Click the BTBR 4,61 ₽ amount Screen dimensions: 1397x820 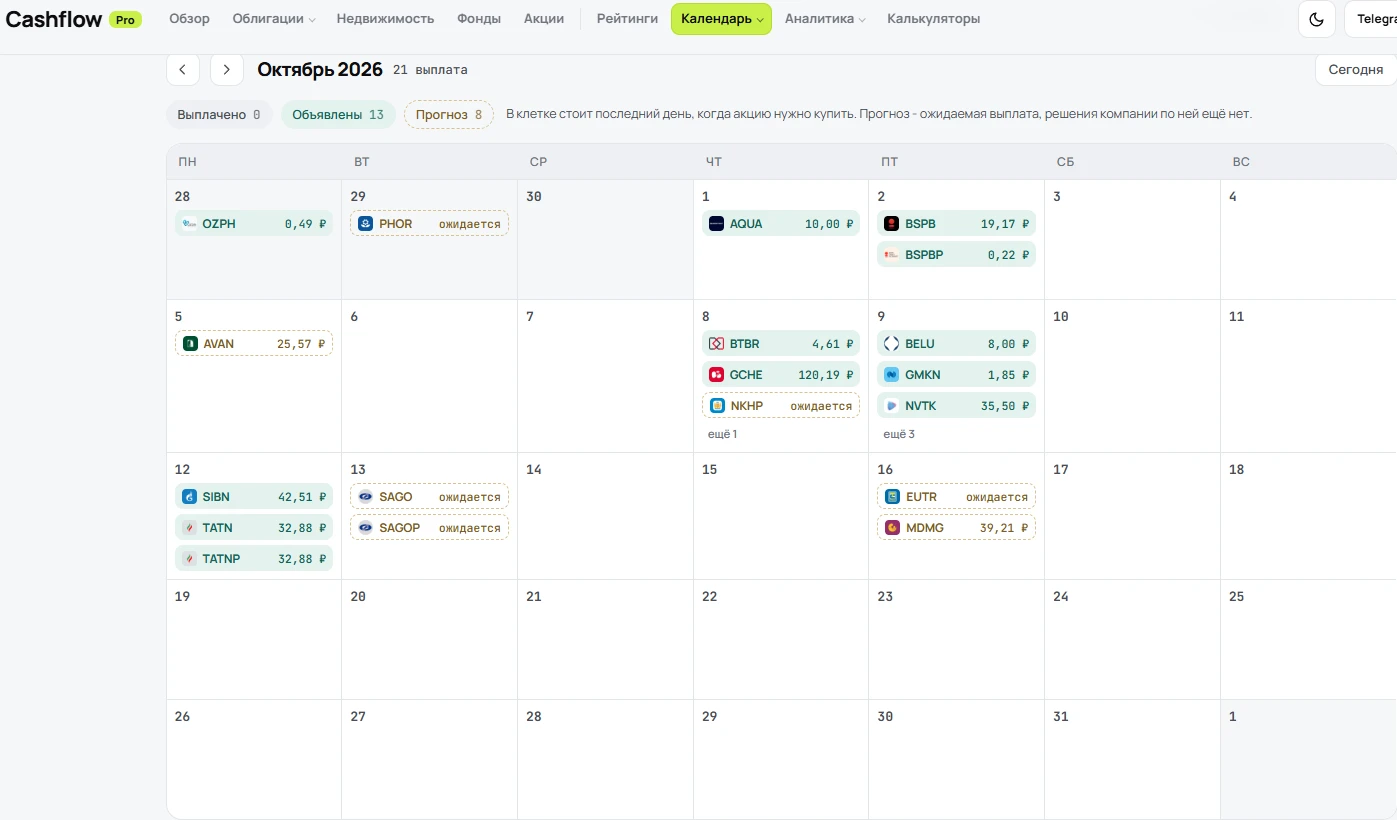click(833, 344)
